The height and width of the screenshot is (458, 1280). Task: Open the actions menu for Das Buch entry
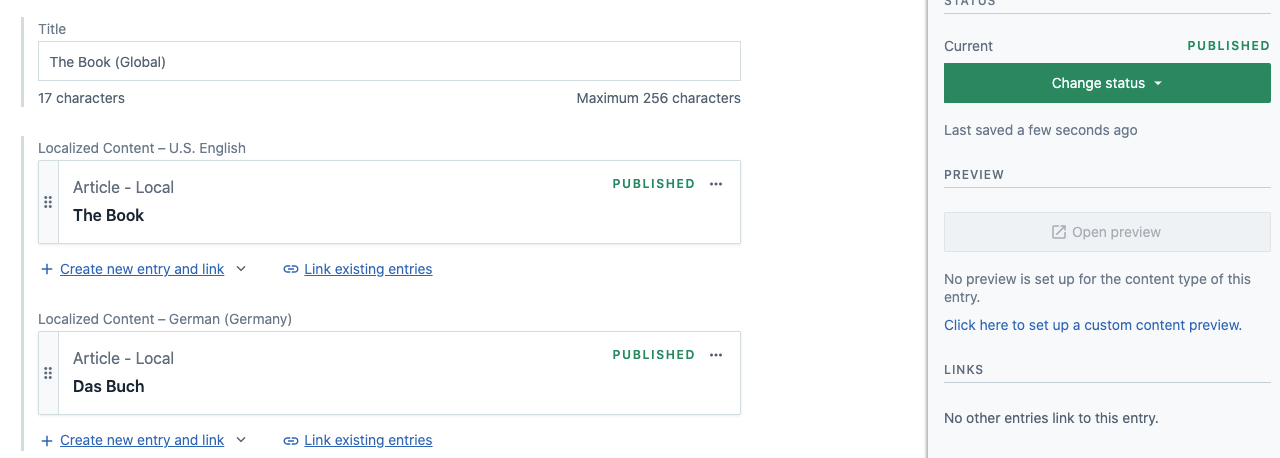click(x=715, y=355)
